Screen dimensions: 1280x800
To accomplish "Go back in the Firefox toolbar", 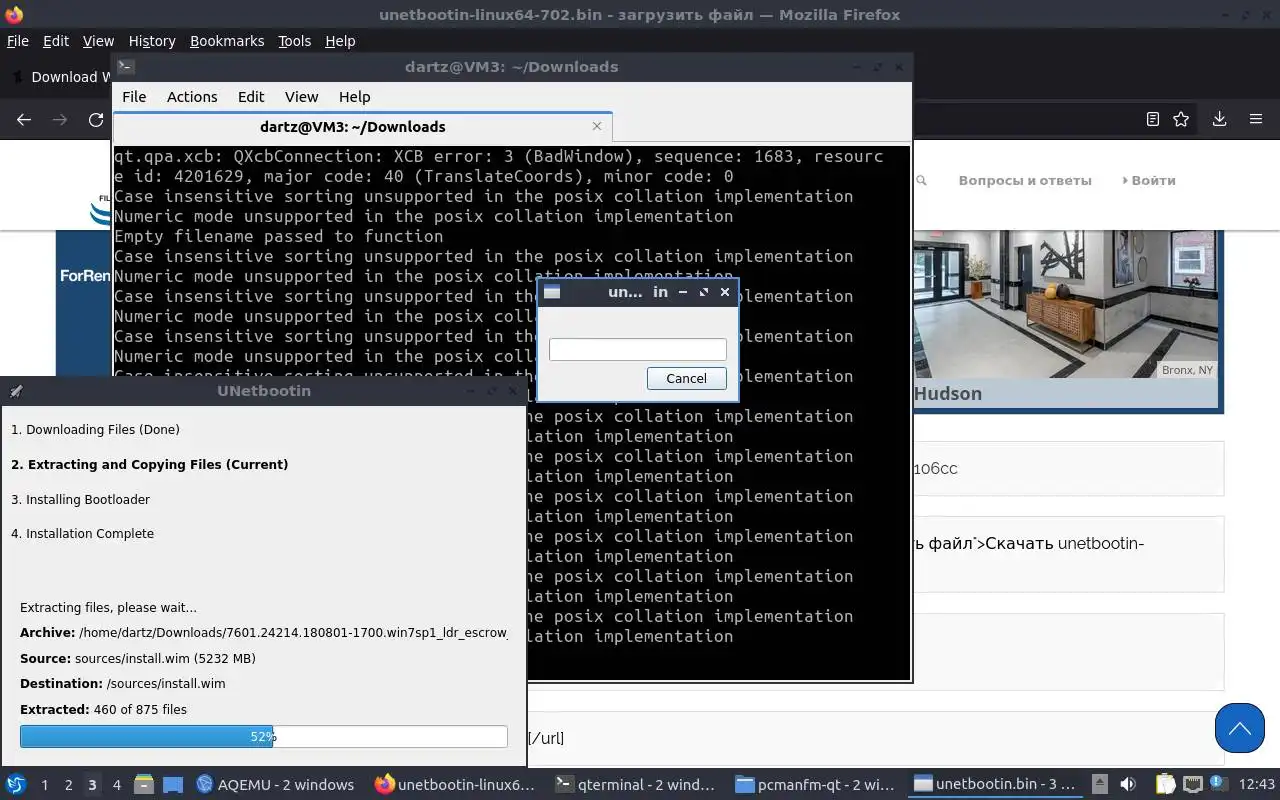I will pyautogui.click(x=24, y=119).
